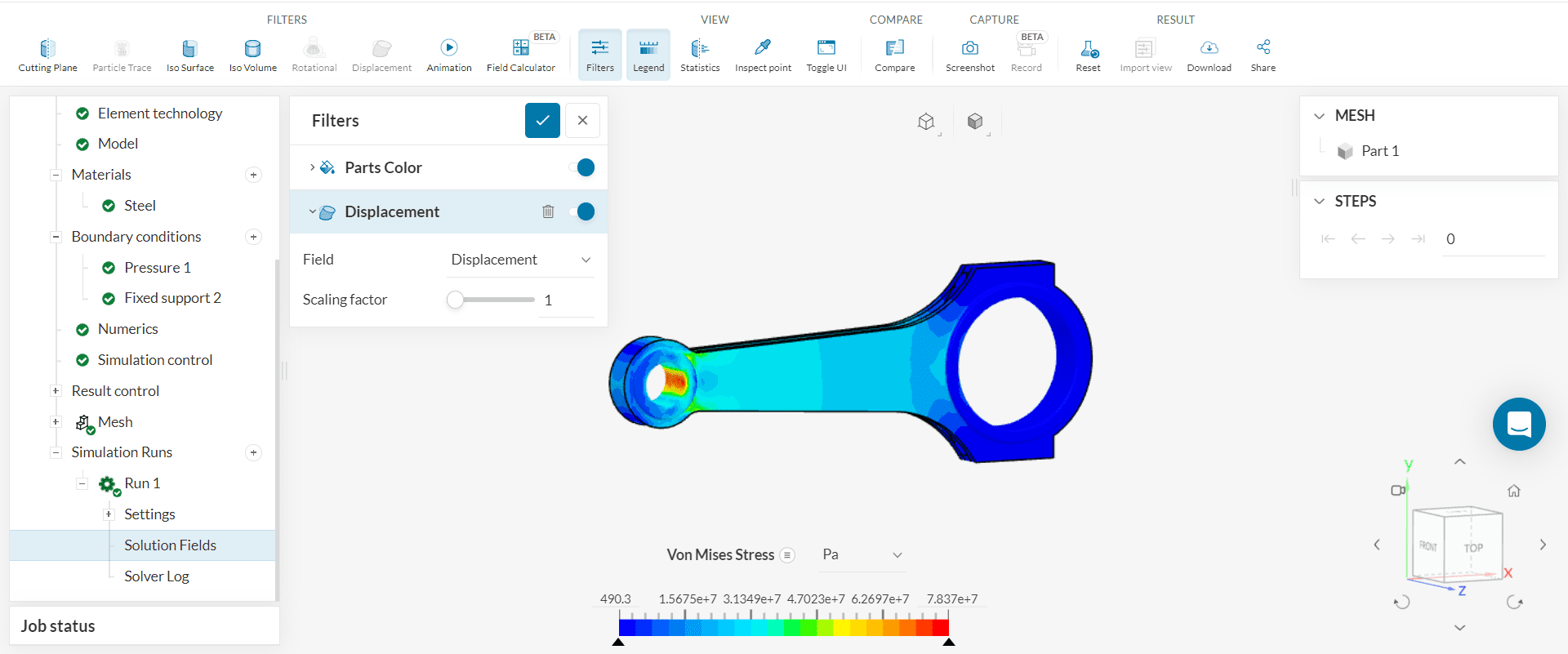Screen dimensions: 1568x654
Task: Delete the Displacement filter with trash icon
Action: (x=548, y=211)
